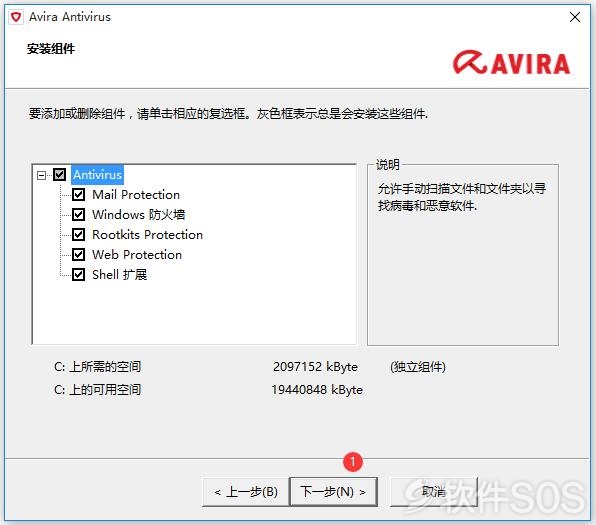The image size is (596, 525).
Task: Select the Shell 扩展 tree item
Action: coord(119,274)
